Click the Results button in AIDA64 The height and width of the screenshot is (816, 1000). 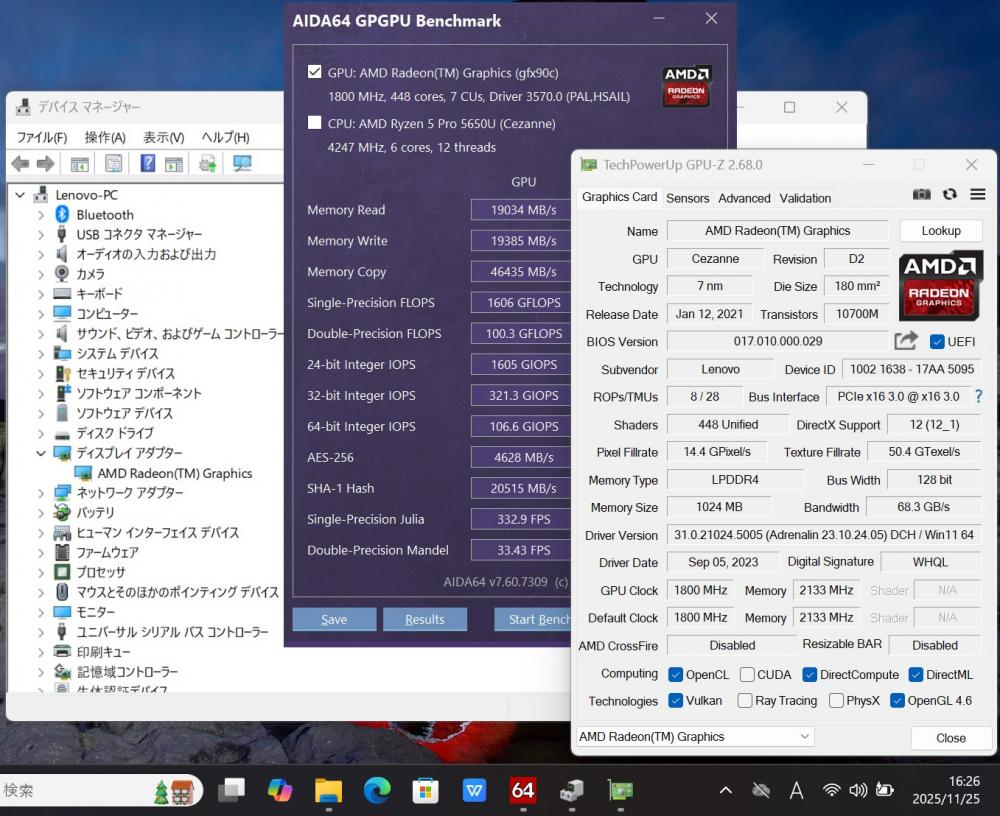point(424,620)
